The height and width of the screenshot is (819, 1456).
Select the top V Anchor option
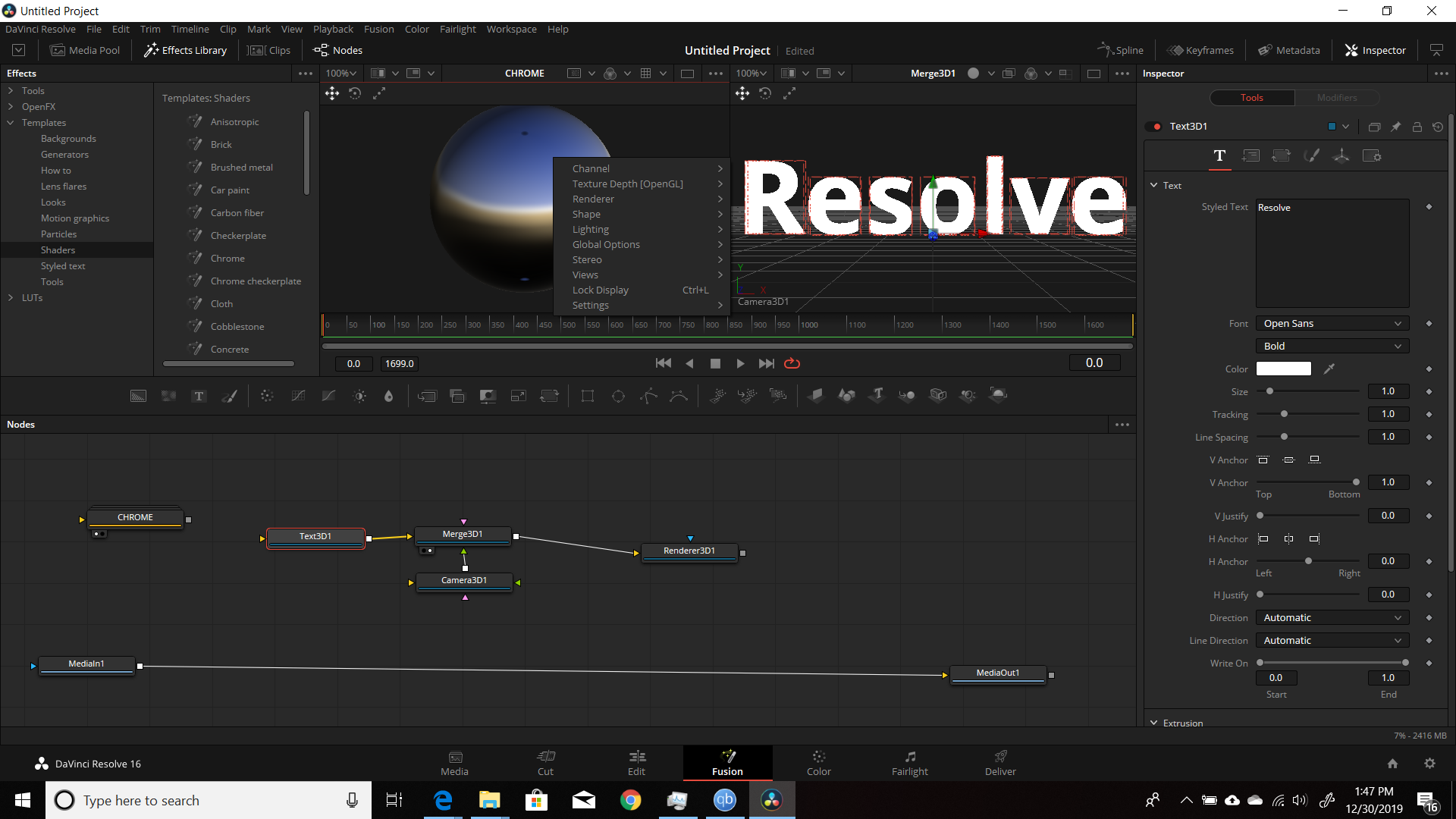point(1263,460)
